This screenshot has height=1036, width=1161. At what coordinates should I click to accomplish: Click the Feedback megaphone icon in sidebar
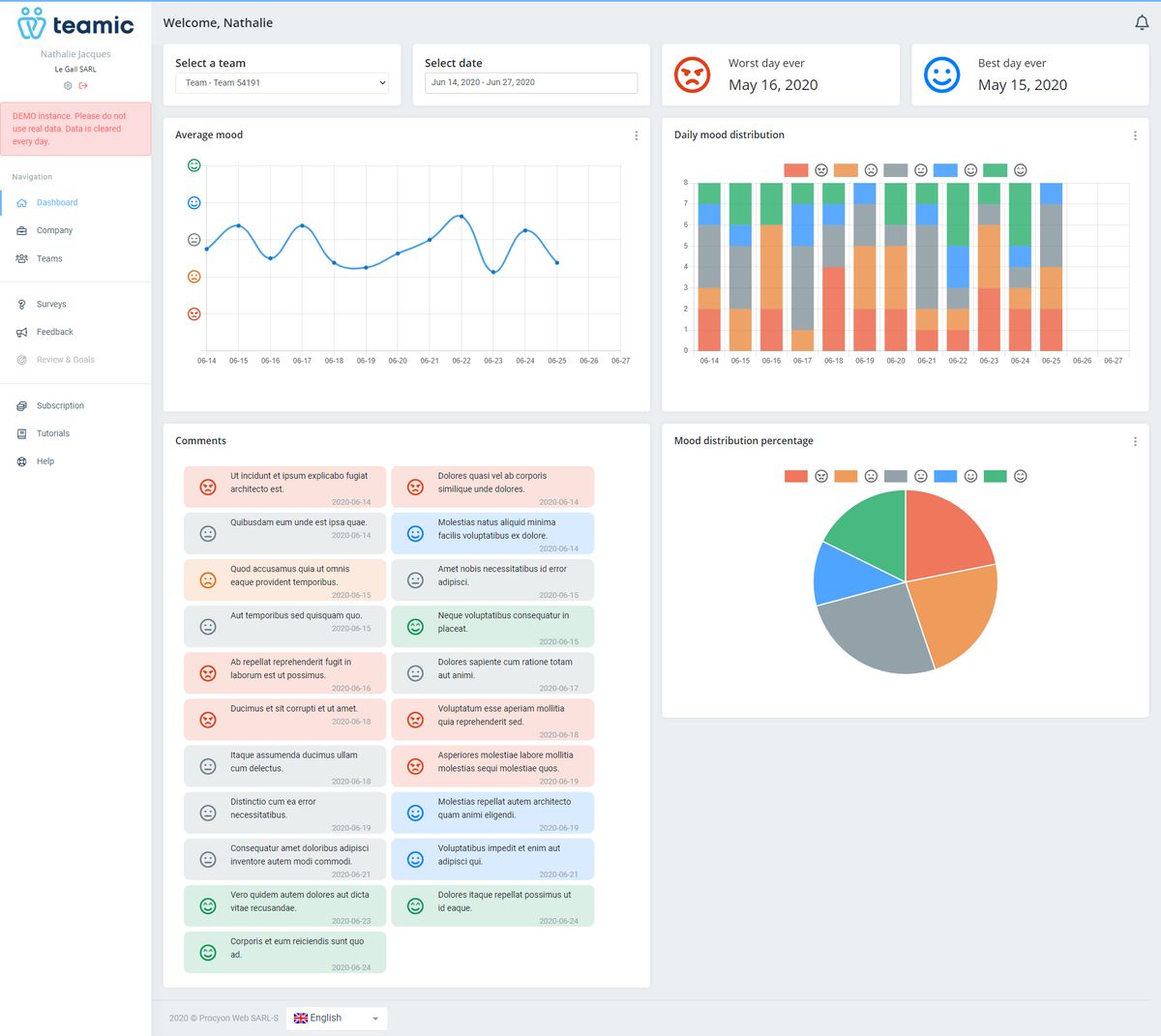pyautogui.click(x=21, y=332)
